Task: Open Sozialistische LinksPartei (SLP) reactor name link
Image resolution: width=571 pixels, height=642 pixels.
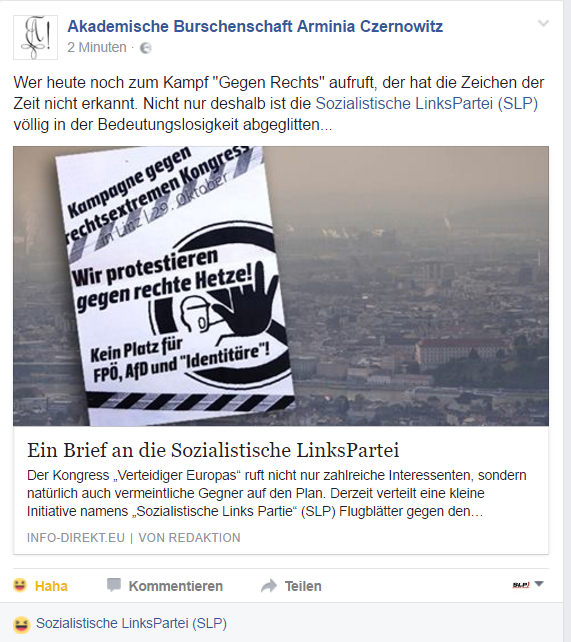Action: point(131,623)
